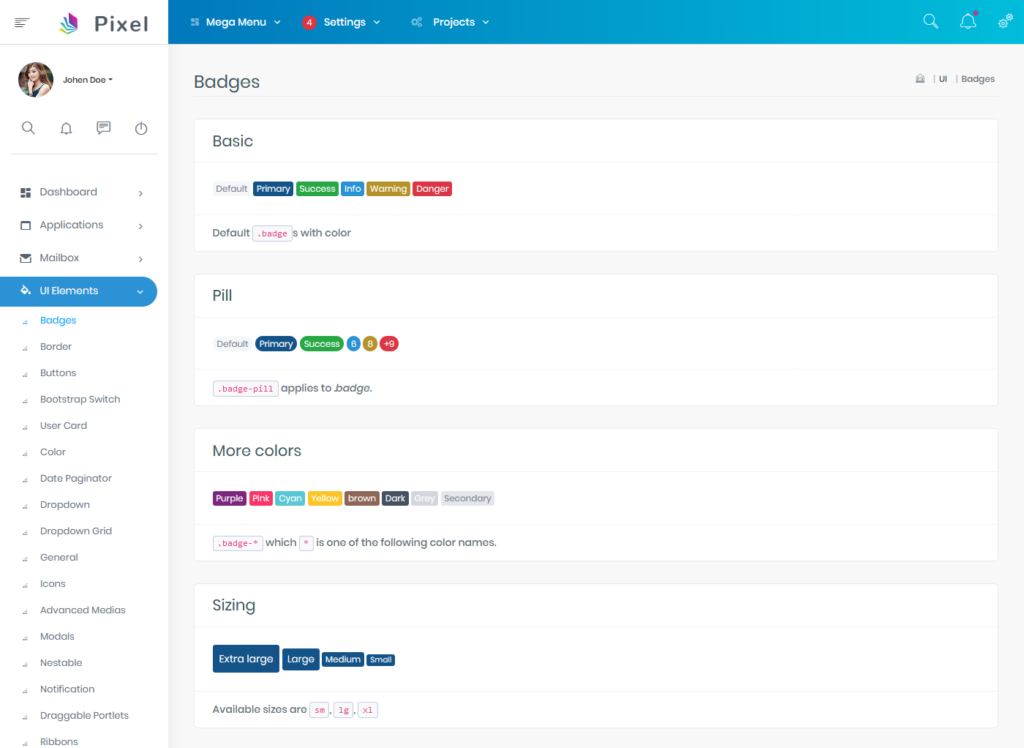Image resolution: width=1024 pixels, height=748 pixels.
Task: Click the red 4 badge beside Settings
Action: click(x=309, y=22)
